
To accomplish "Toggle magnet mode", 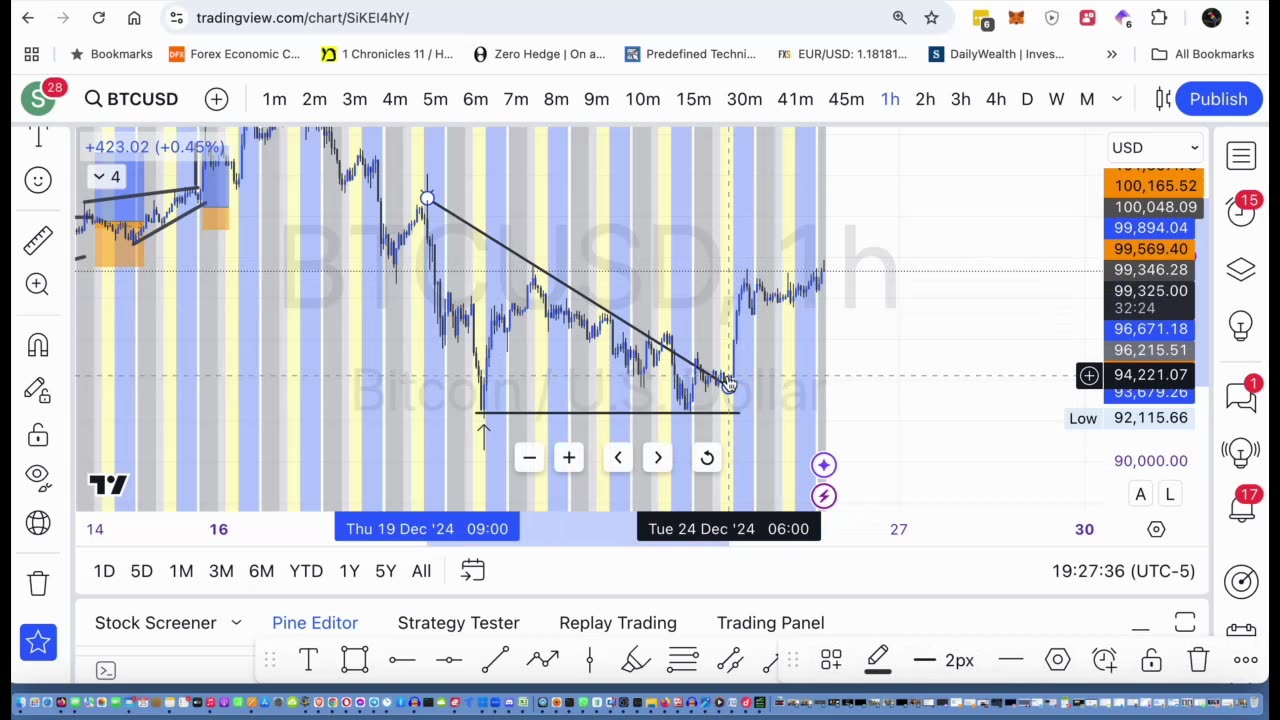I will (x=38, y=345).
